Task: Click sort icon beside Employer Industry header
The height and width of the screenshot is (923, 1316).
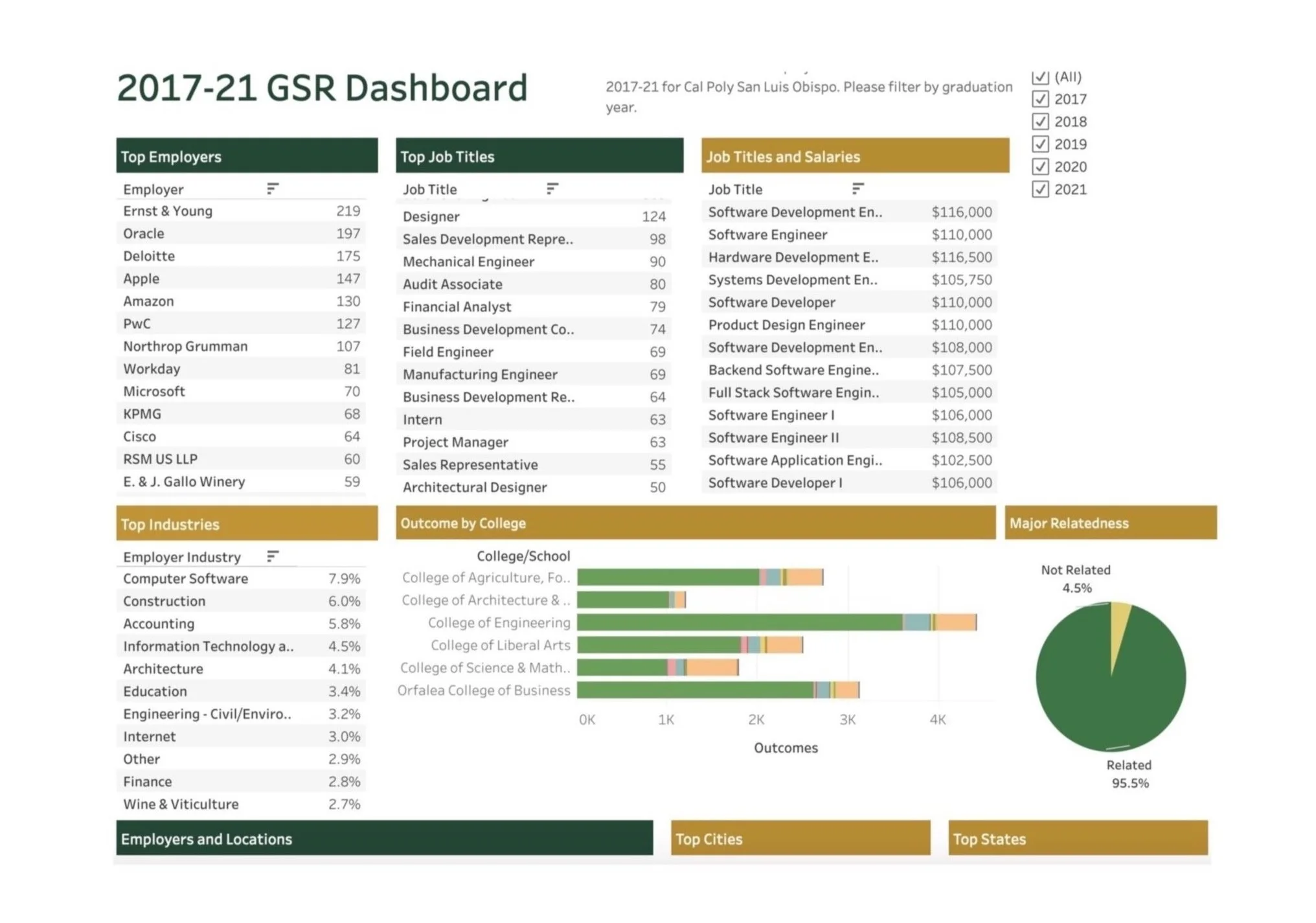Action: point(273,556)
